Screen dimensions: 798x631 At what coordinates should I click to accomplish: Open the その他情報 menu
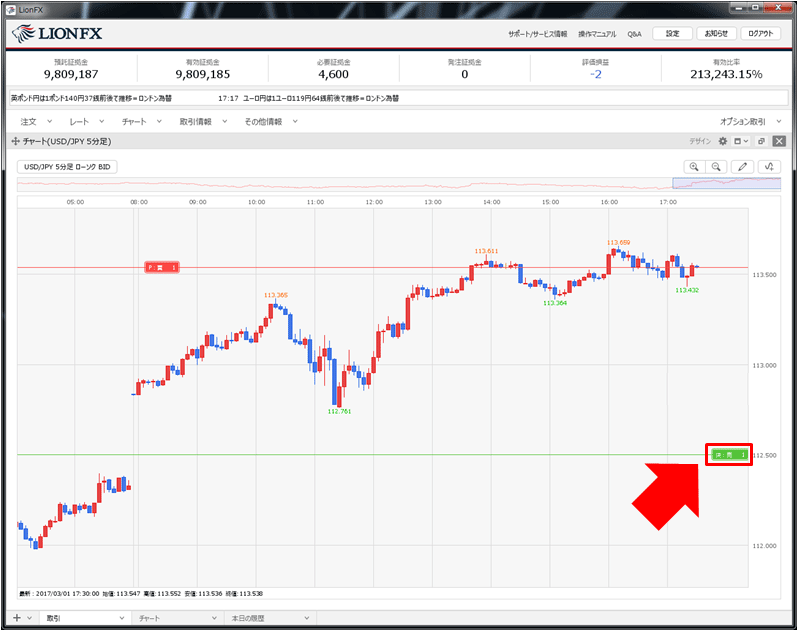pyautogui.click(x=271, y=122)
